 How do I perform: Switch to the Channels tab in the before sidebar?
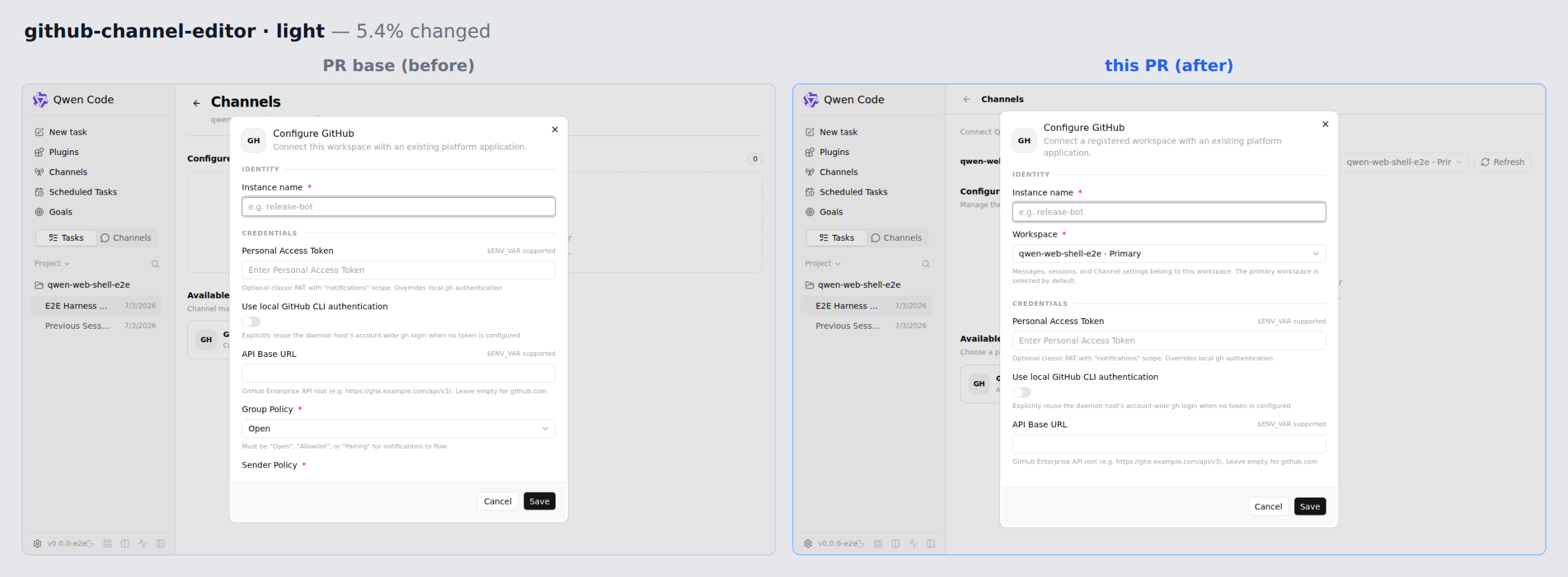pyautogui.click(x=126, y=238)
